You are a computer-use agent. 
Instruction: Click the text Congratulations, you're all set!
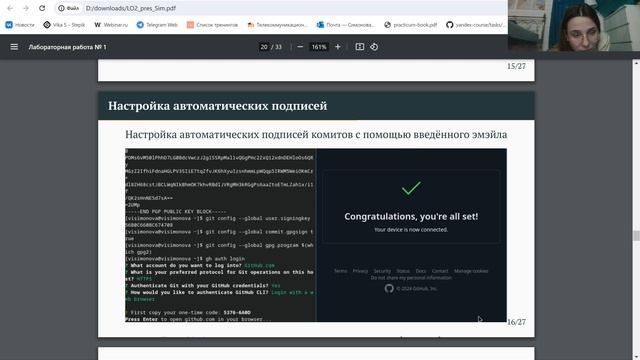click(x=411, y=216)
